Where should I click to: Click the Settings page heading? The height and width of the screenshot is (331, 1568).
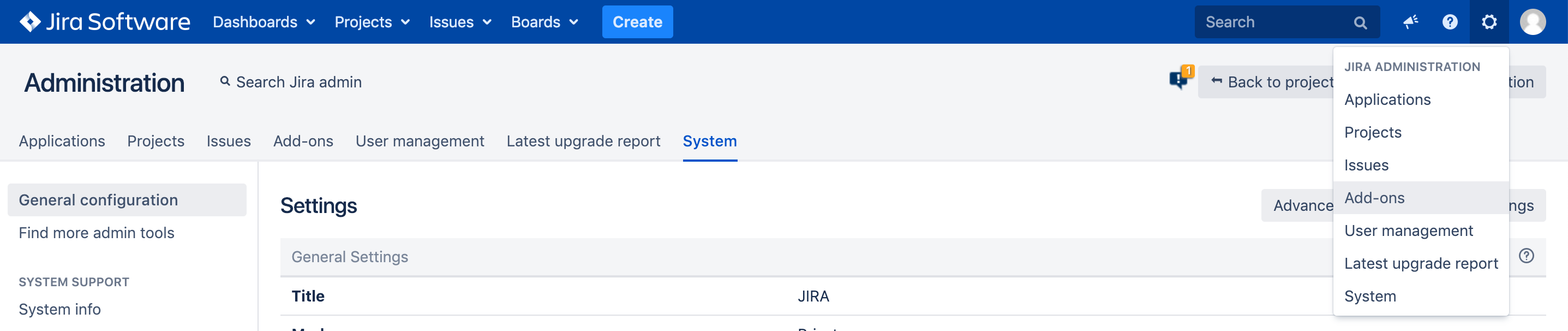[319, 205]
